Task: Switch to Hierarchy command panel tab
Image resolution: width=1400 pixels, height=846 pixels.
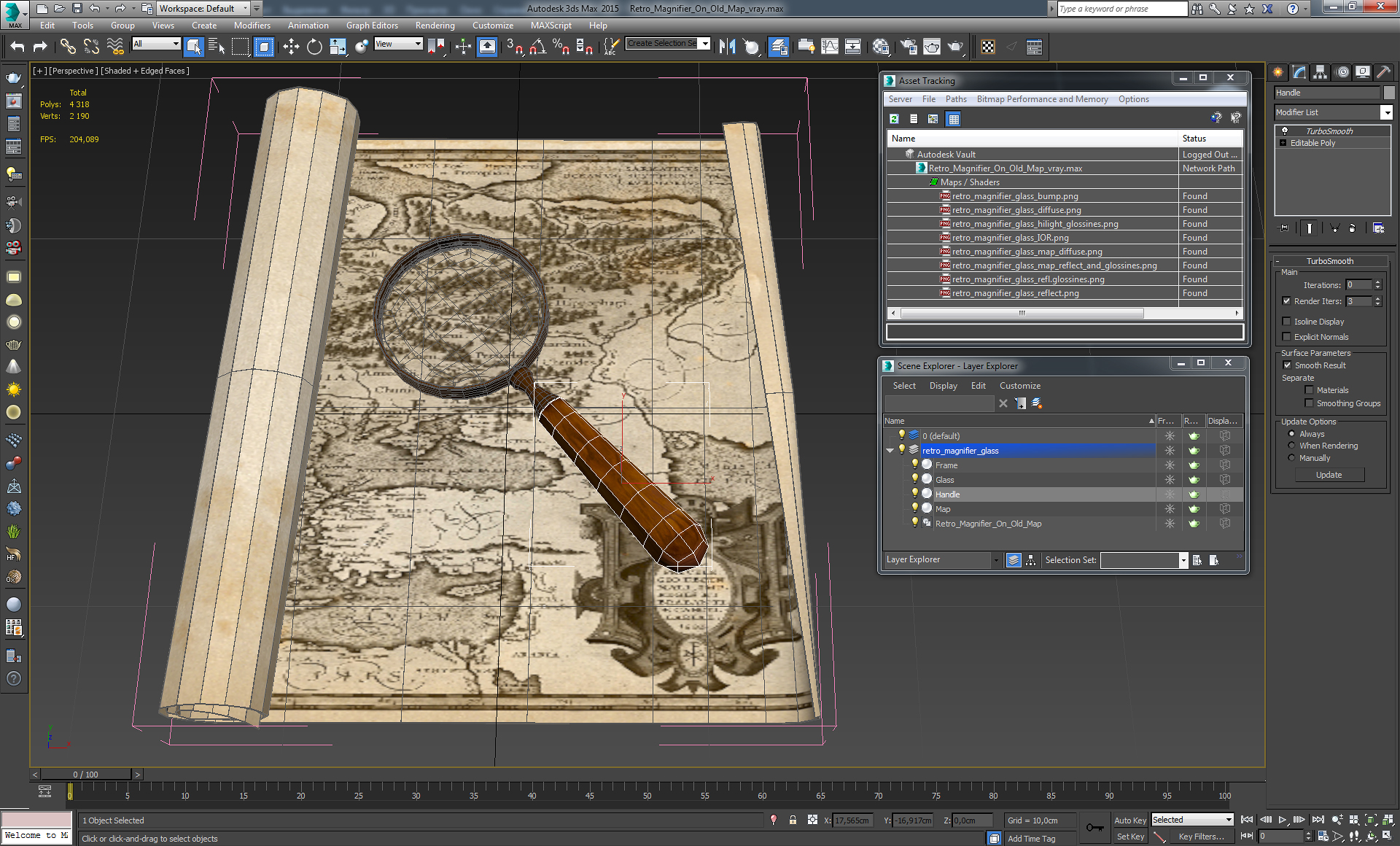Action: point(1320,72)
